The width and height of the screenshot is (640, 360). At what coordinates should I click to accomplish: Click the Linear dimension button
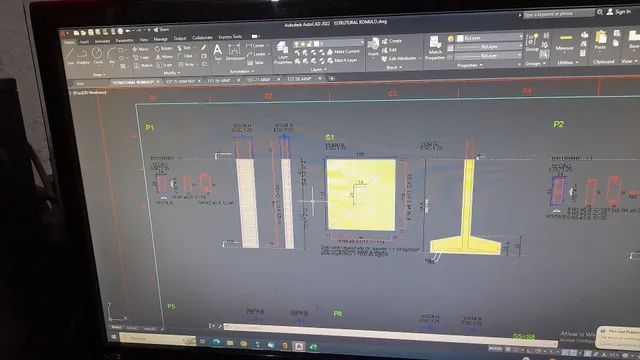point(256,45)
